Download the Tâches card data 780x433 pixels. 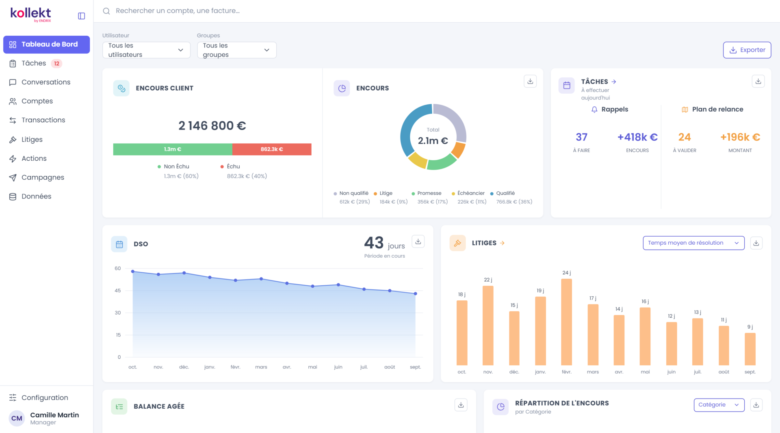click(758, 82)
